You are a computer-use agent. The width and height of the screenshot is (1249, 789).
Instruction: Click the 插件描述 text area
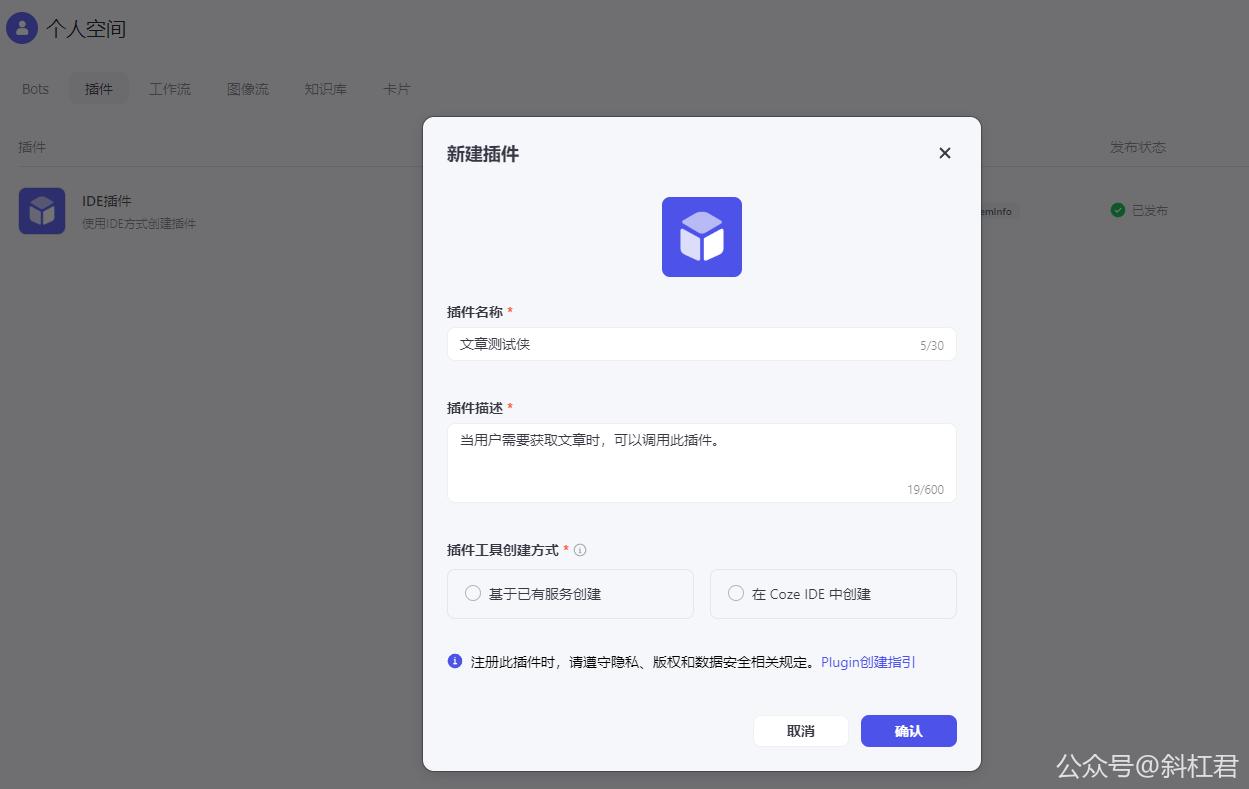(702, 463)
